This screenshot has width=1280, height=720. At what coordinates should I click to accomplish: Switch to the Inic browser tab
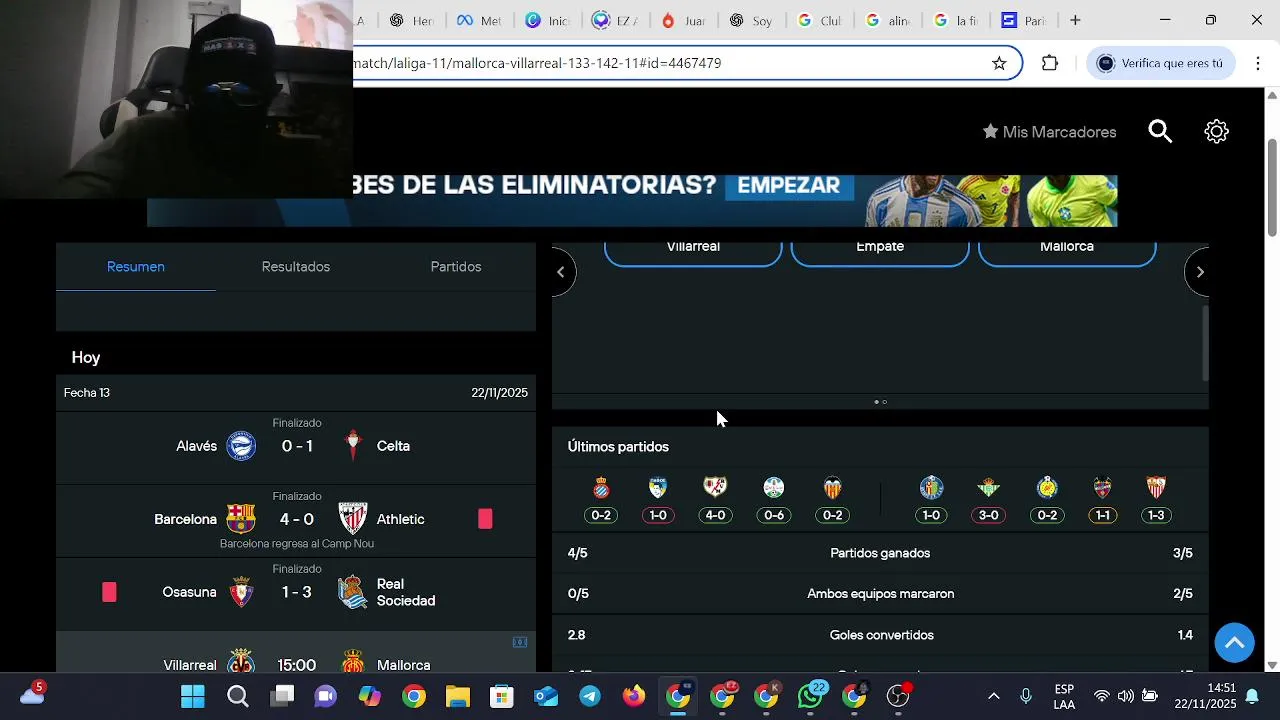547,20
